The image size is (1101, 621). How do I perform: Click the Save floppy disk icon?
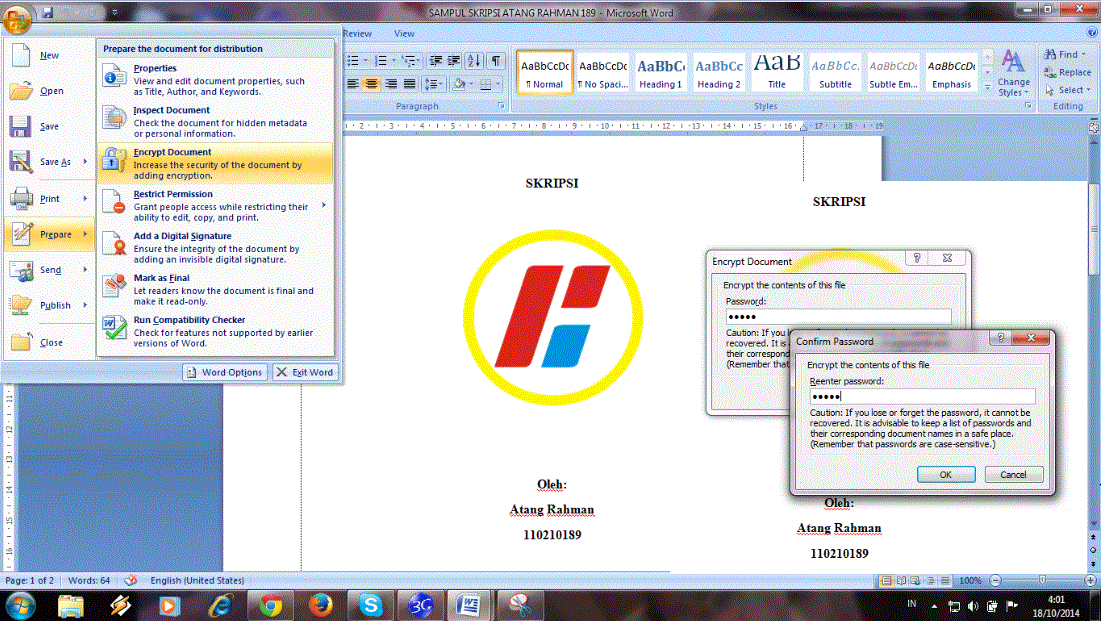click(x=20, y=126)
